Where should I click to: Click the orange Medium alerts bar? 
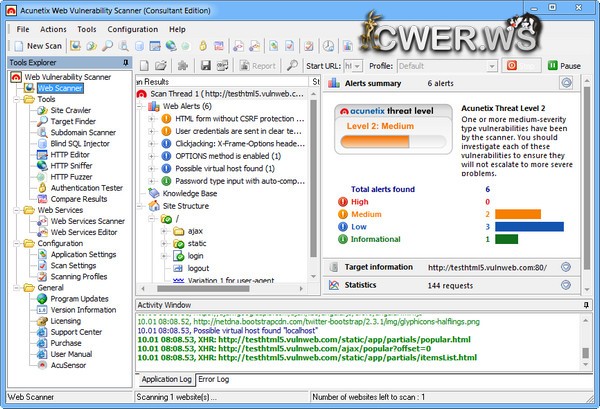click(x=518, y=214)
